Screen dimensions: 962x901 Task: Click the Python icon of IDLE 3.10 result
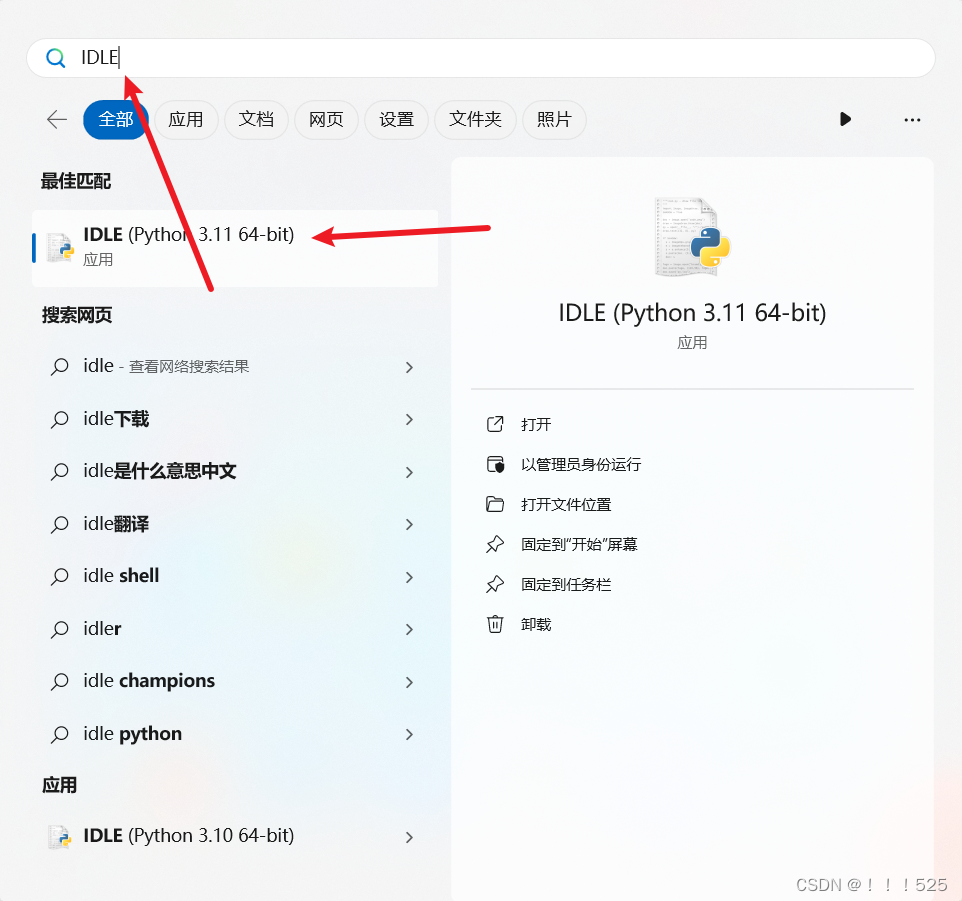[x=60, y=837]
